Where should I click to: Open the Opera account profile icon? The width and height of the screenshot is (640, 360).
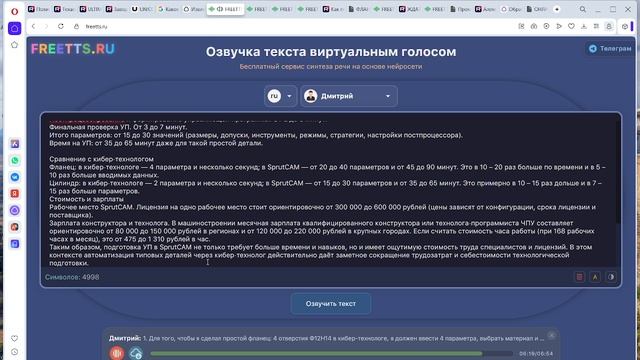click(x=609, y=26)
